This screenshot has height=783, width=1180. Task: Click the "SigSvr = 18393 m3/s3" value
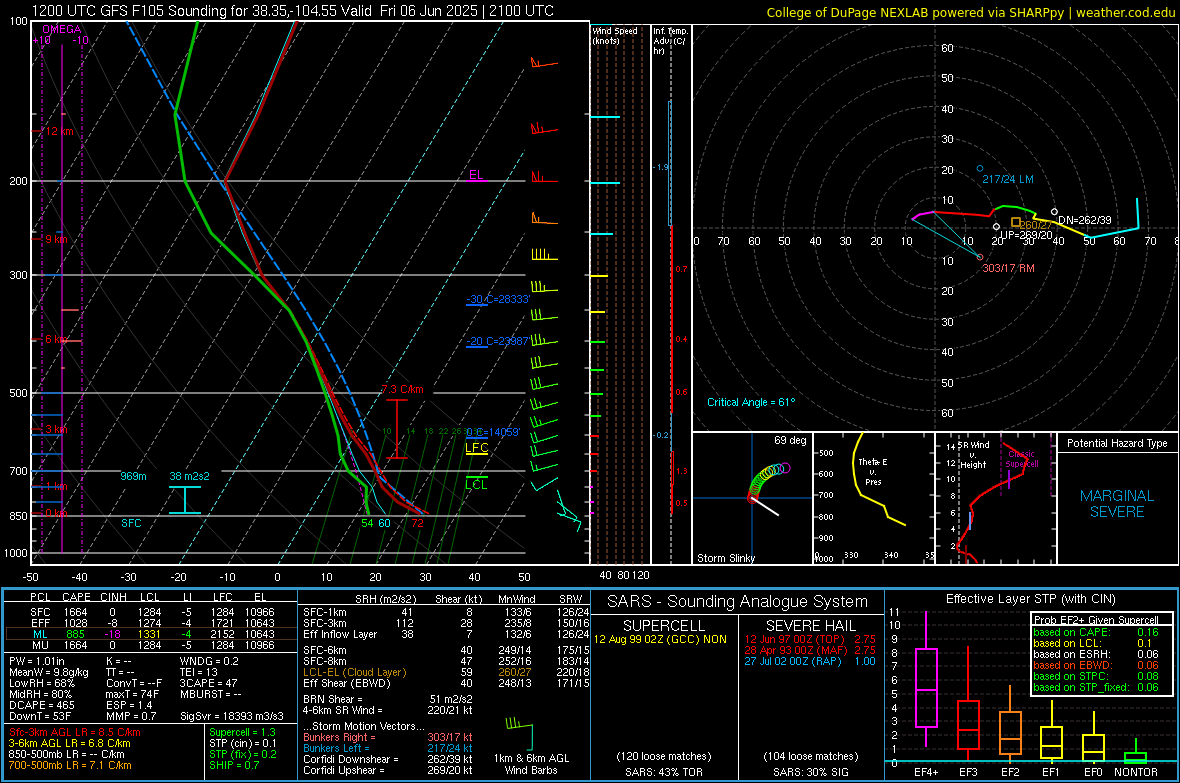pos(232,716)
